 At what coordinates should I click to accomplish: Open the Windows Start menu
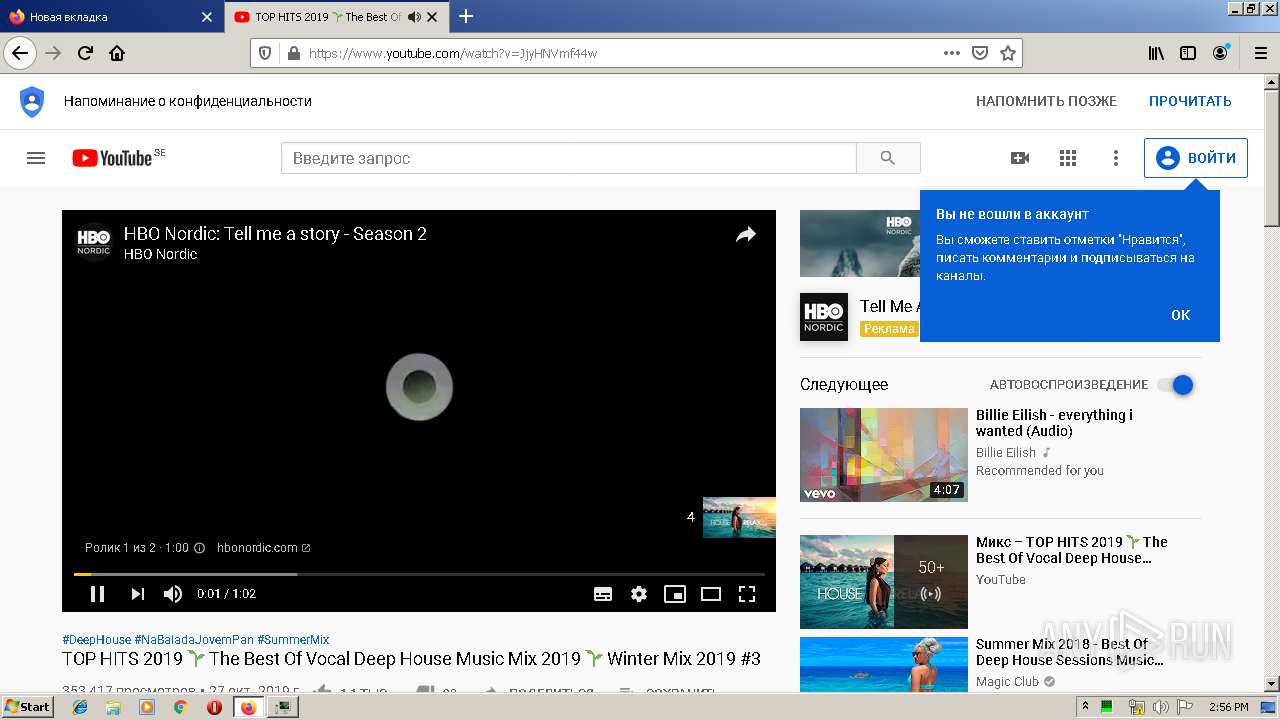tap(27, 707)
